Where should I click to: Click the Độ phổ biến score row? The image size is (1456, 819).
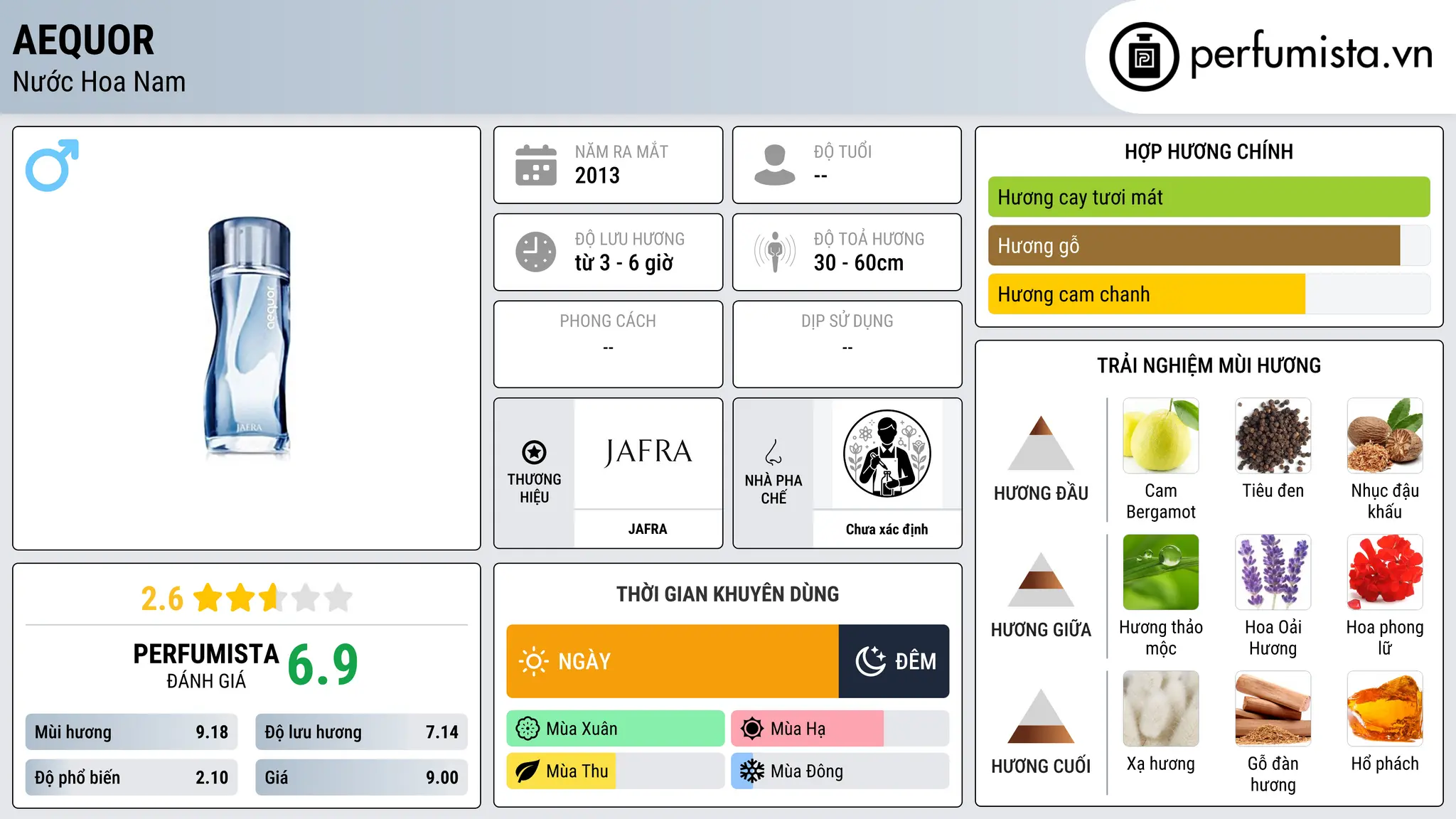point(132,778)
